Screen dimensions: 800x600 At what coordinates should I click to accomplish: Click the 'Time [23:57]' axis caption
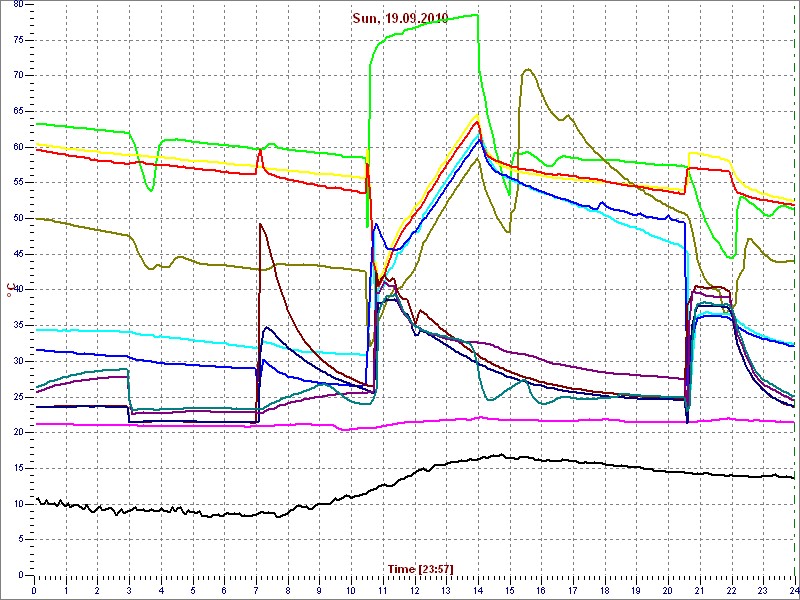point(420,568)
